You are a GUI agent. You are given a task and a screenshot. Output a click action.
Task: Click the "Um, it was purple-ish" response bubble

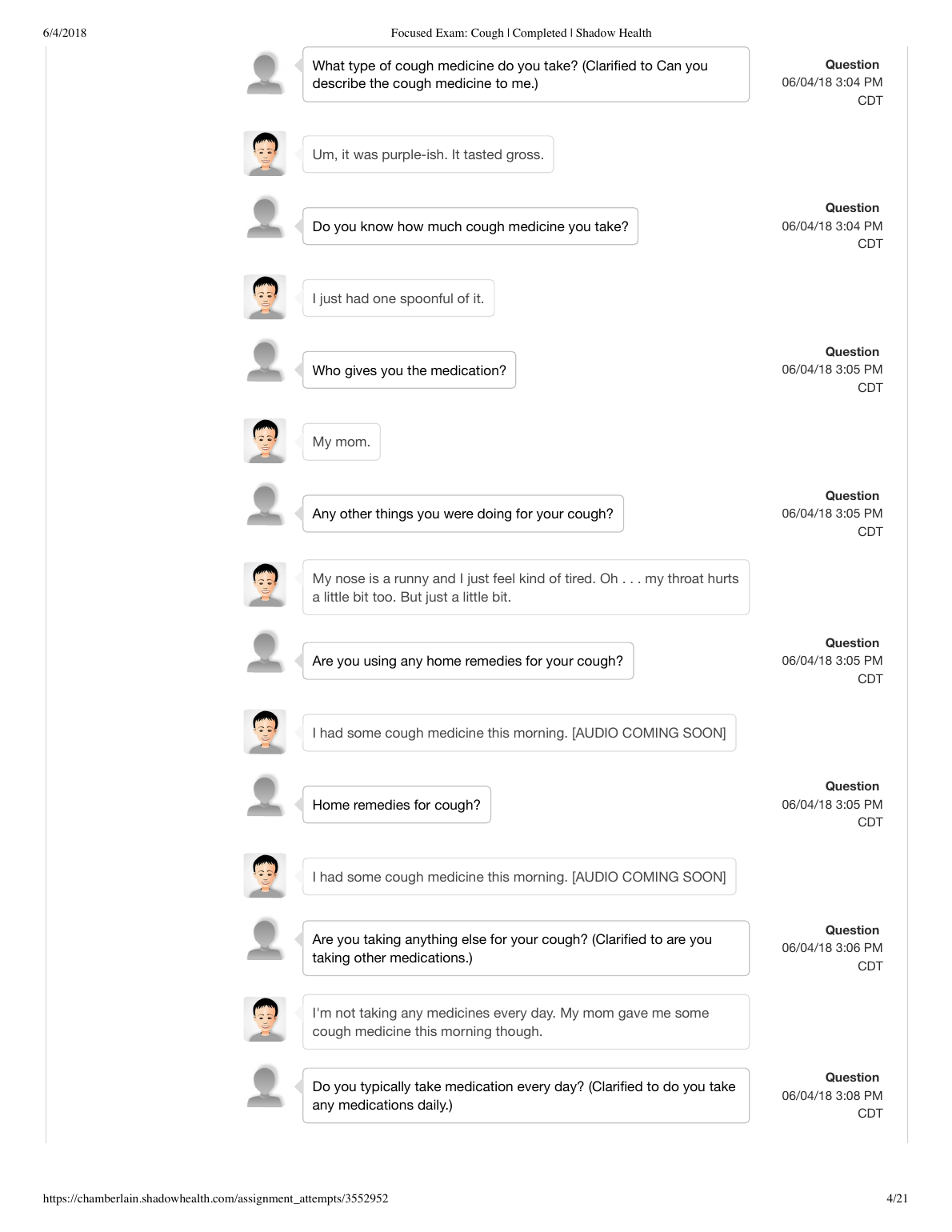428,154
